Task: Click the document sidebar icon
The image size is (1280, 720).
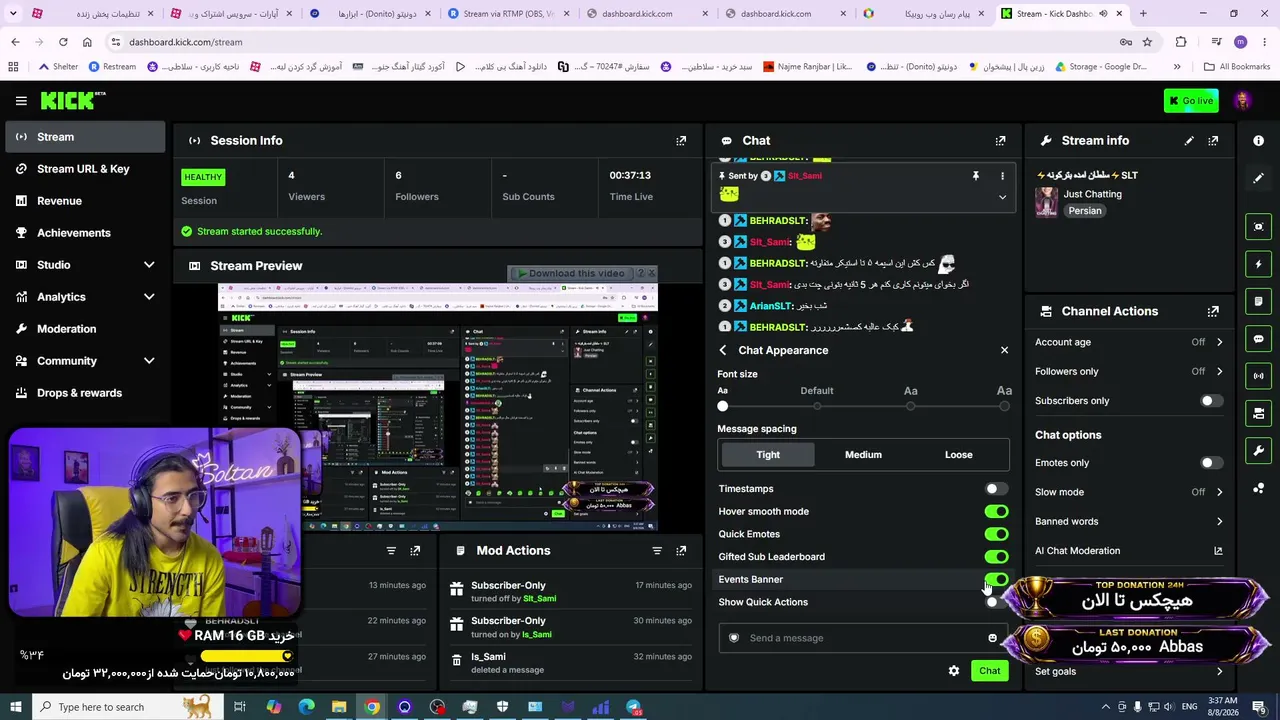Action: (x=1258, y=301)
